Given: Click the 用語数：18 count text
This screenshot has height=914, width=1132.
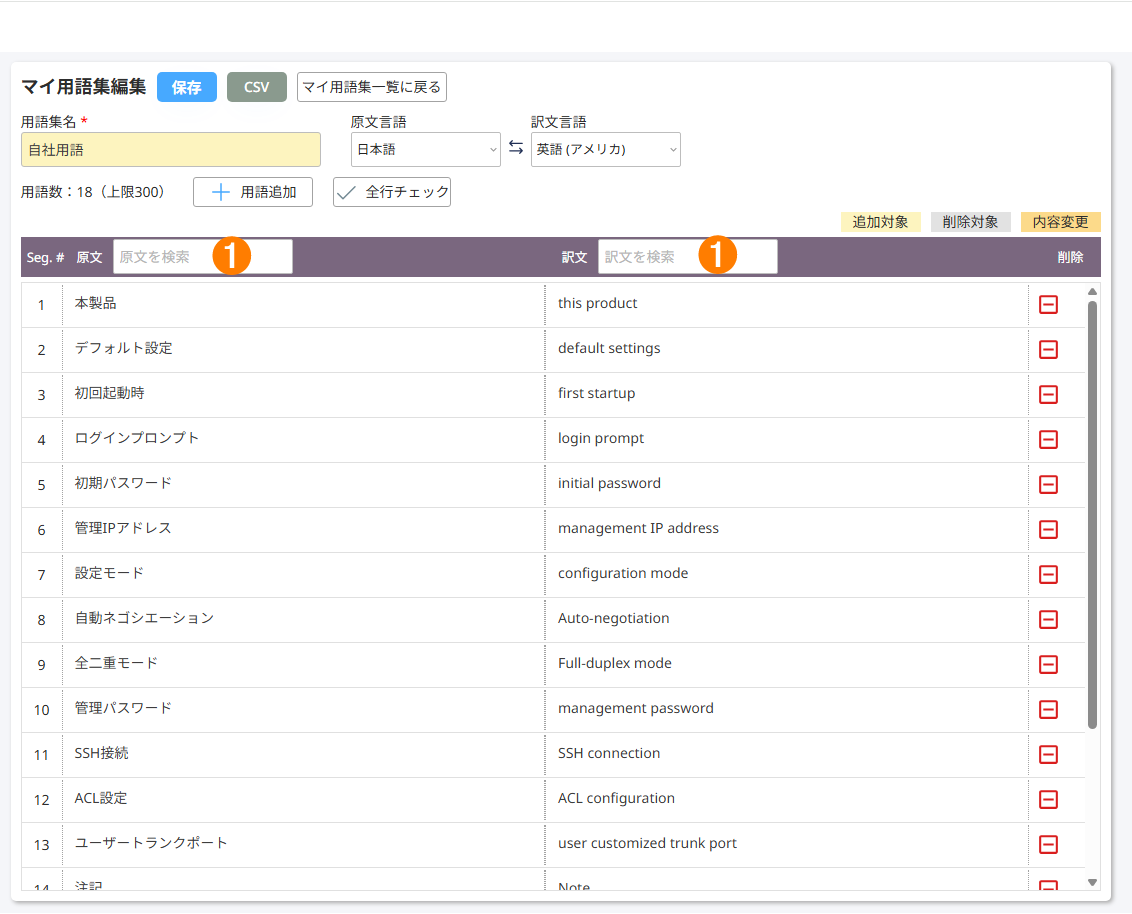Looking at the screenshot, I should click(95, 192).
